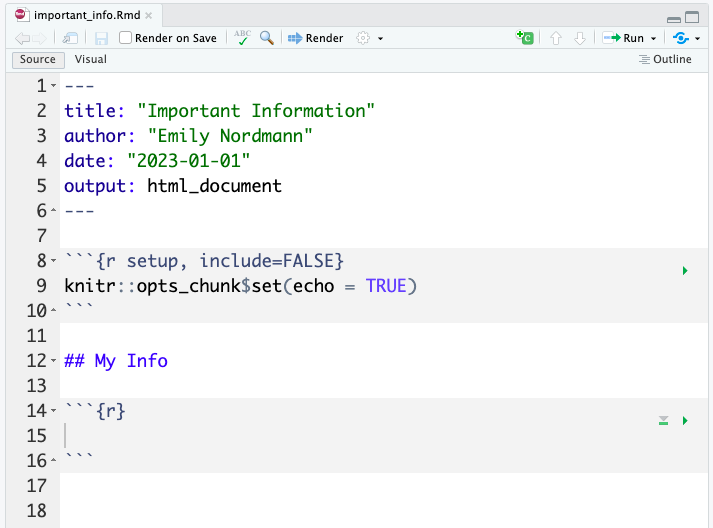Go to previous chunk up arrow
Screen dimensions: 713x528
pyautogui.click(x=556, y=38)
